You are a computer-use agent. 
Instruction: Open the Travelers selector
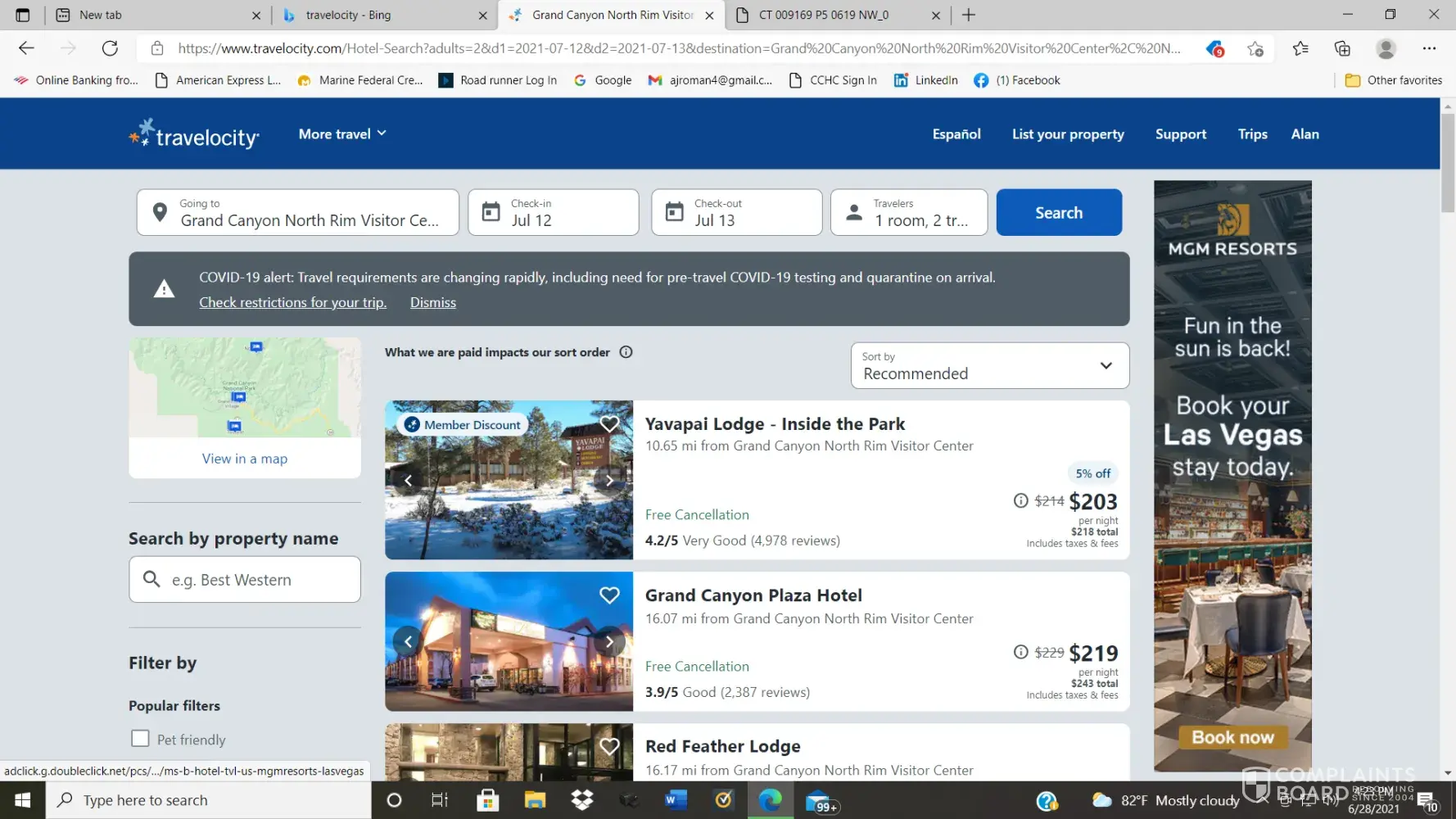pos(909,213)
